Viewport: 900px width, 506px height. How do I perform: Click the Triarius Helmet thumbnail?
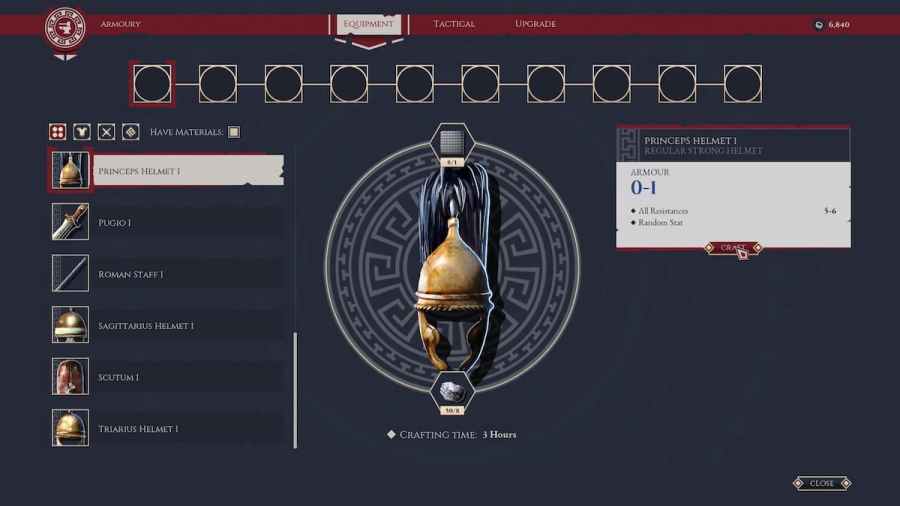point(71,428)
